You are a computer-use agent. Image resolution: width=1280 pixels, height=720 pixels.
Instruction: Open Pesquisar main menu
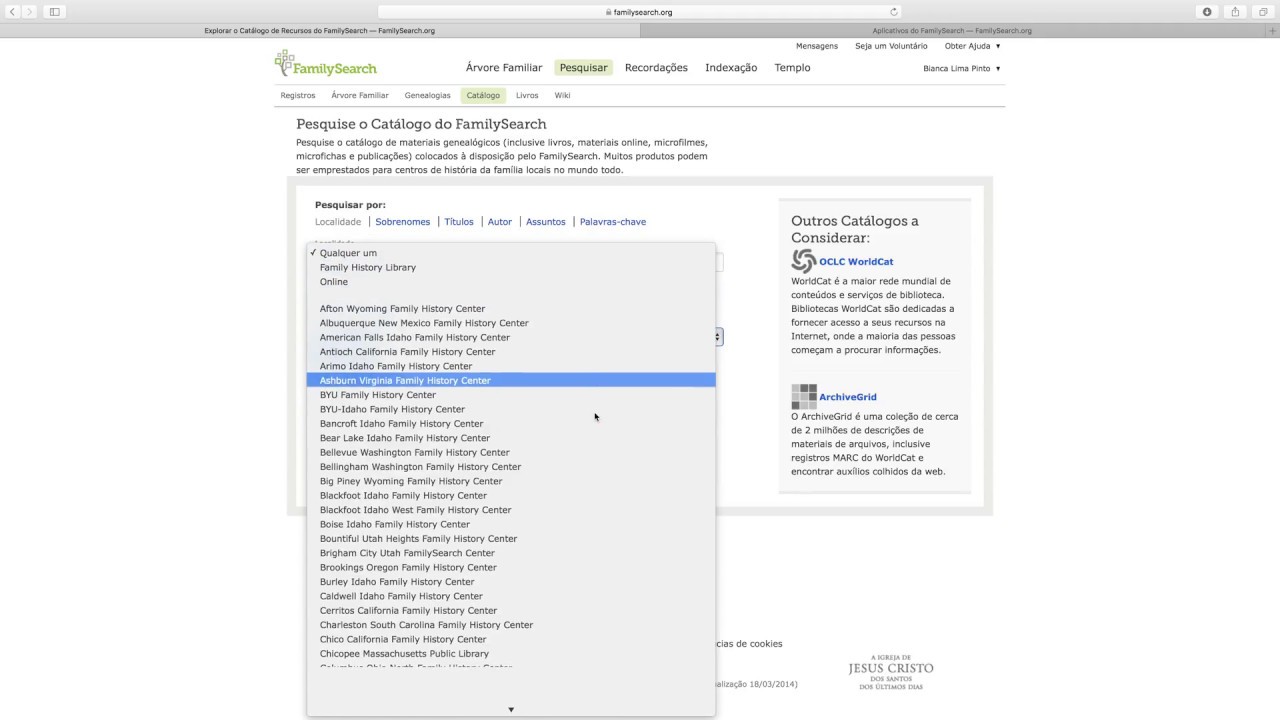tap(584, 68)
